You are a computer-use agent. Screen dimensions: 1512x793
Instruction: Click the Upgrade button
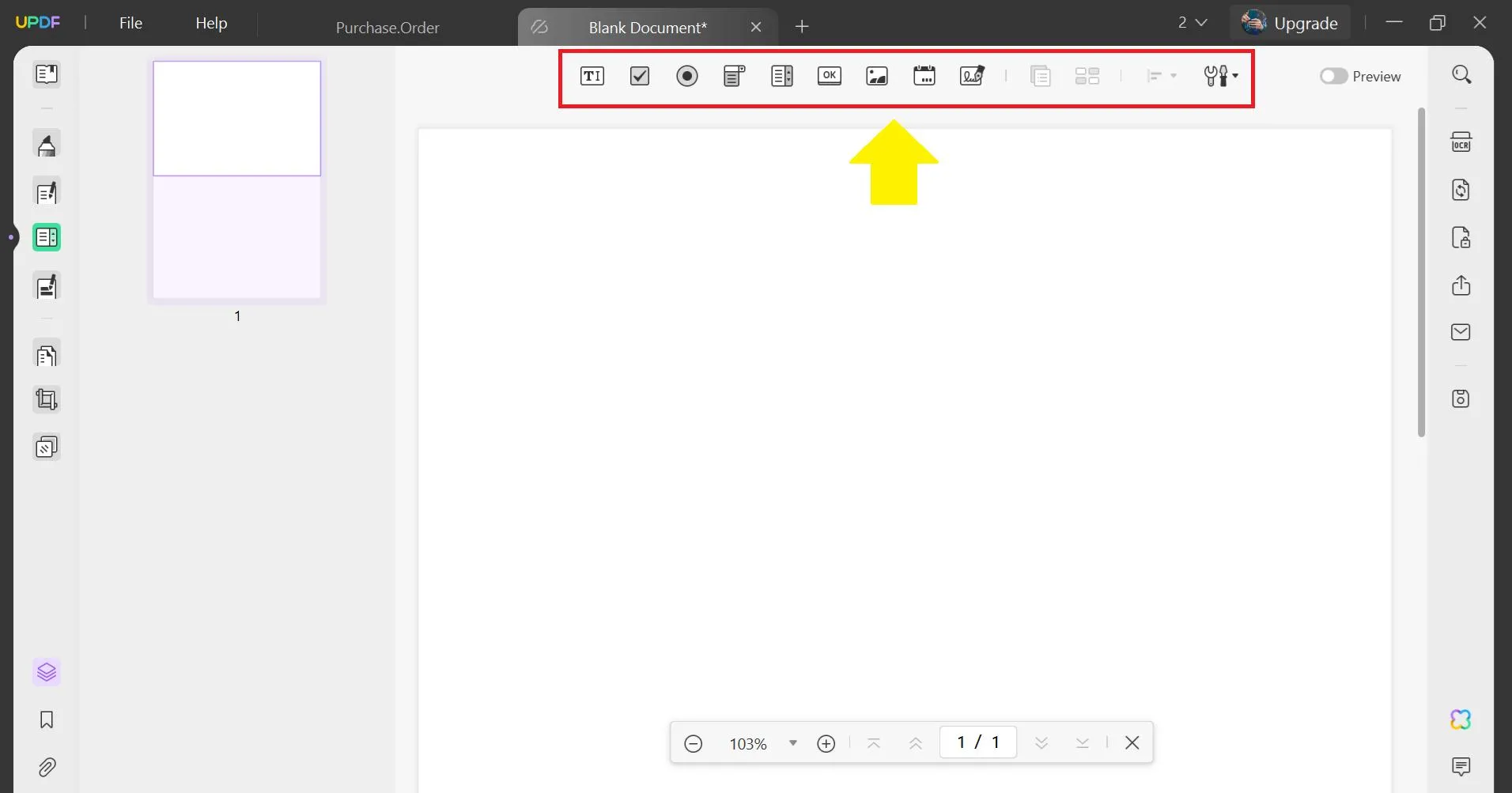[1290, 23]
